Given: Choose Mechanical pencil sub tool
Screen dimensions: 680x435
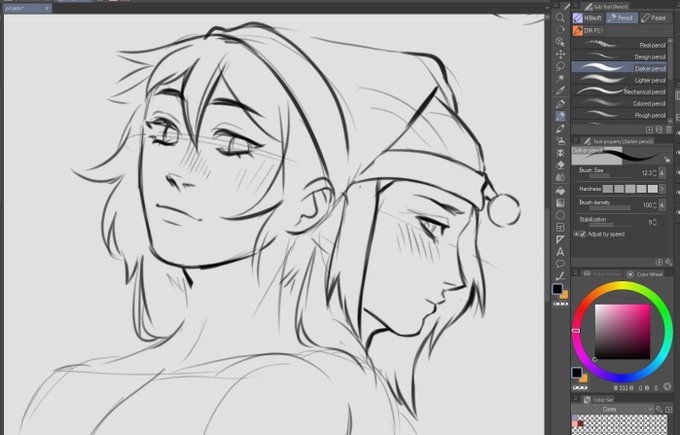Looking at the screenshot, I should click(619, 92).
